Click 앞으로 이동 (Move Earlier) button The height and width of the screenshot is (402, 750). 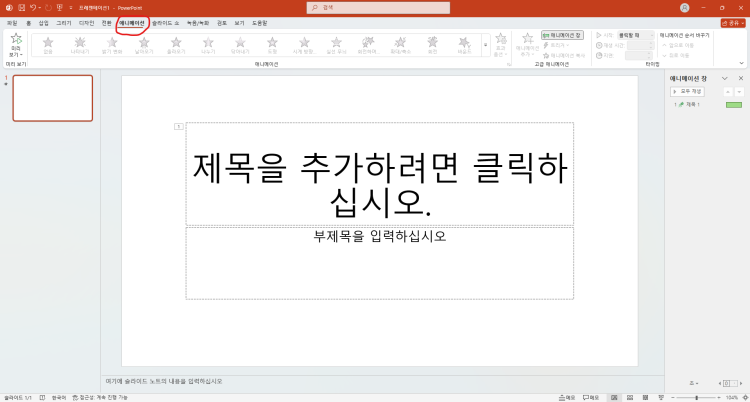point(677,45)
